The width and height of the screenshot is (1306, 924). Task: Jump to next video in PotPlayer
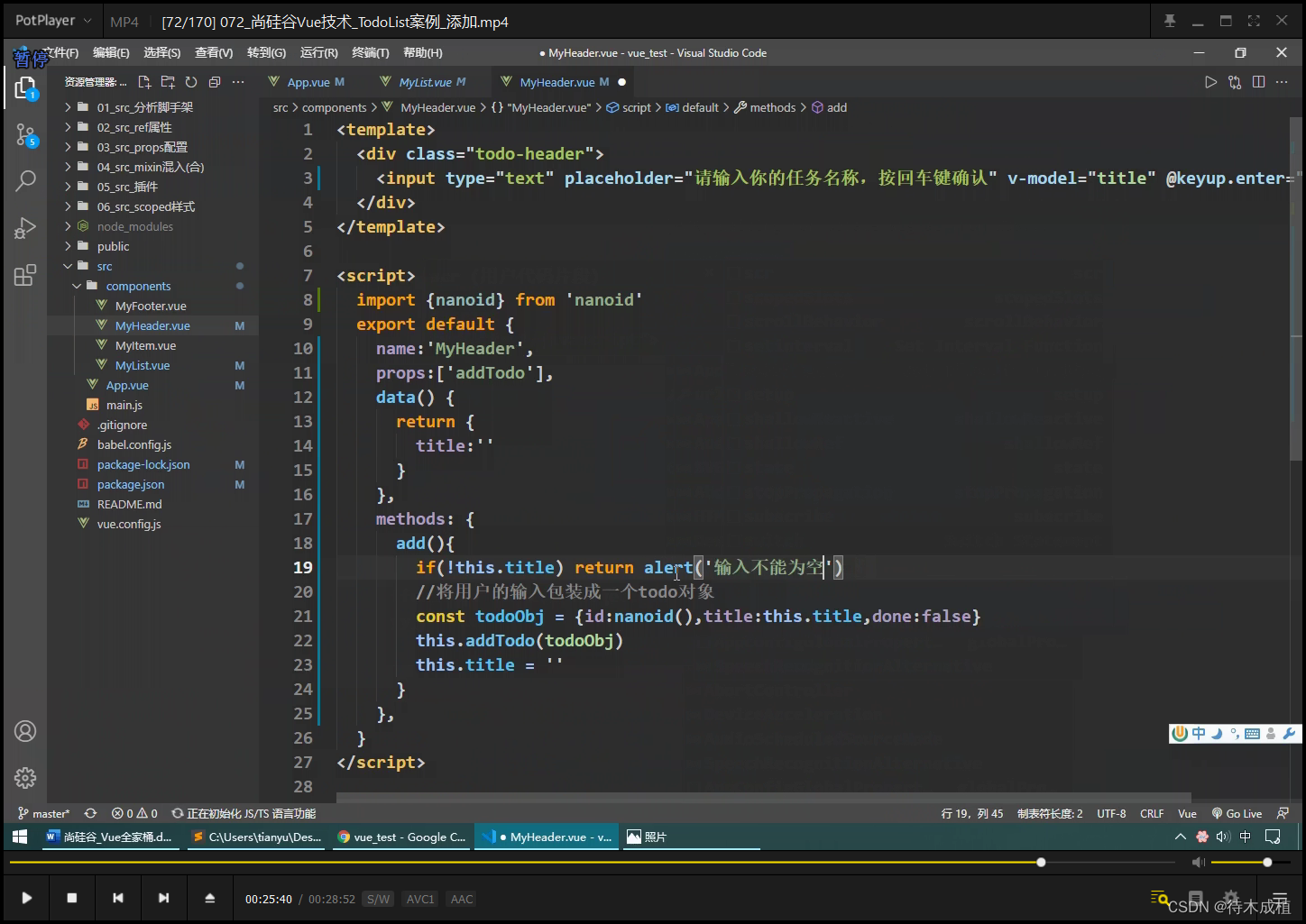(x=163, y=898)
